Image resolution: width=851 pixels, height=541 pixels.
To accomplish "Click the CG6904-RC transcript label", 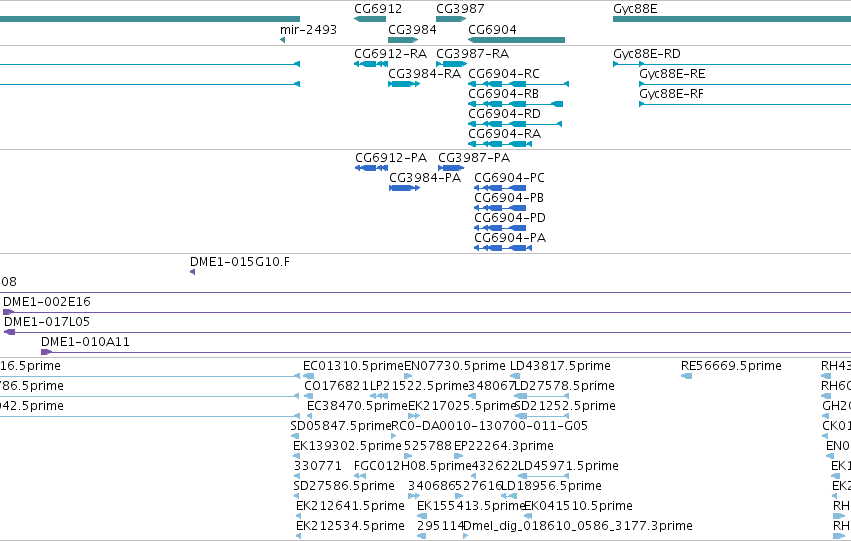I will point(504,74).
